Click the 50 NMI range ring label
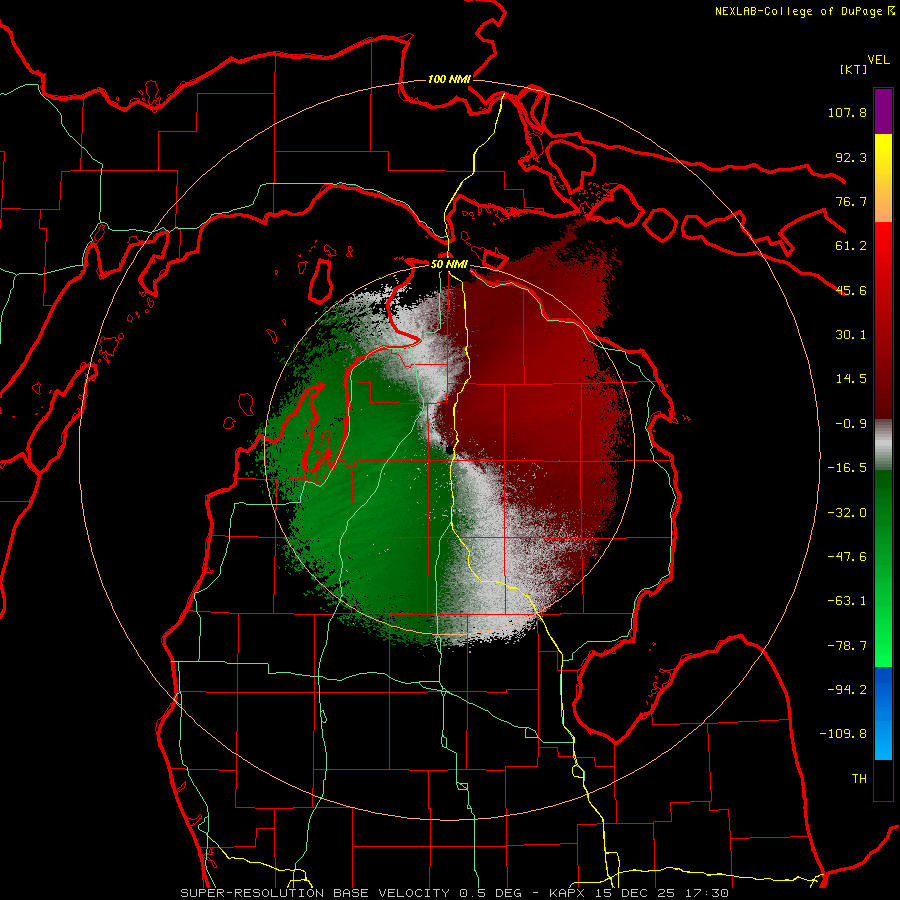Screen dimensions: 900x900 [x=449, y=264]
